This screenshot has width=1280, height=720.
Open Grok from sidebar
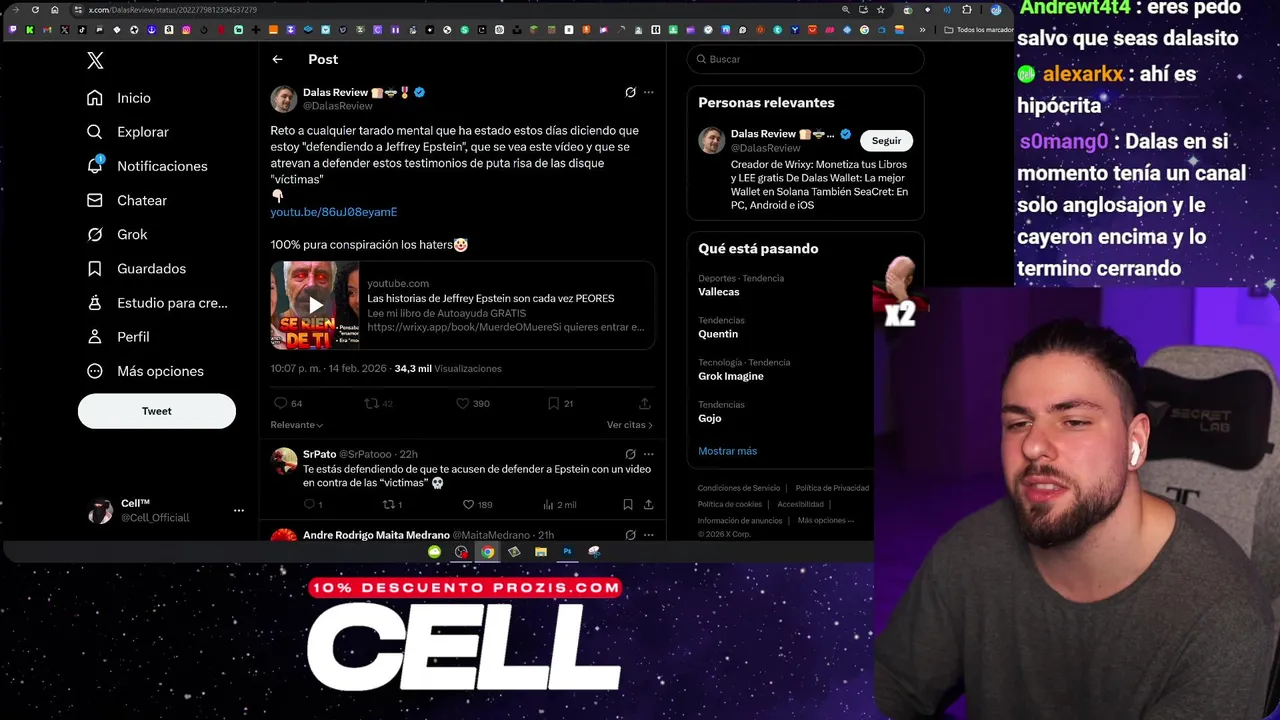click(117, 234)
